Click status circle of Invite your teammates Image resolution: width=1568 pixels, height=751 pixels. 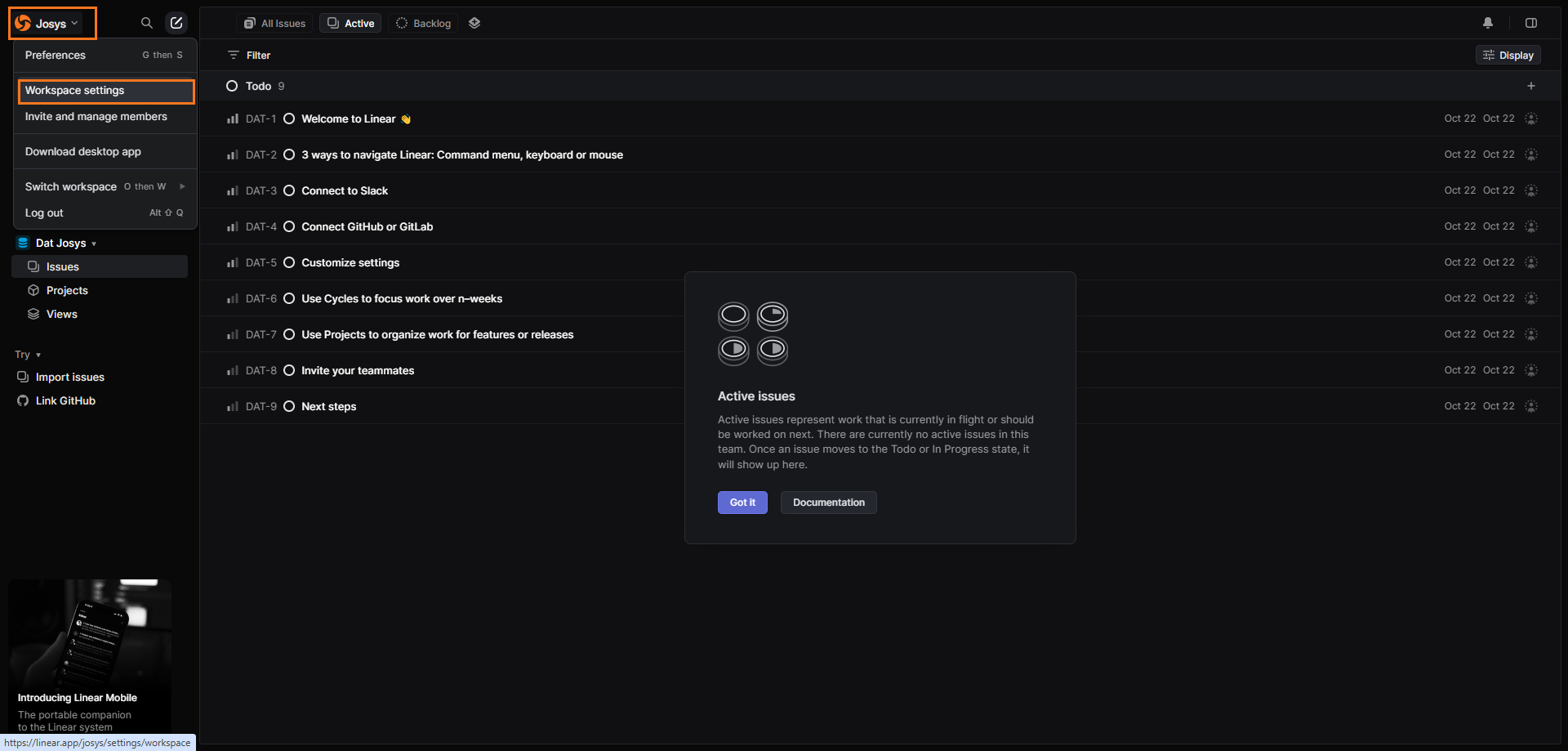pyautogui.click(x=289, y=370)
